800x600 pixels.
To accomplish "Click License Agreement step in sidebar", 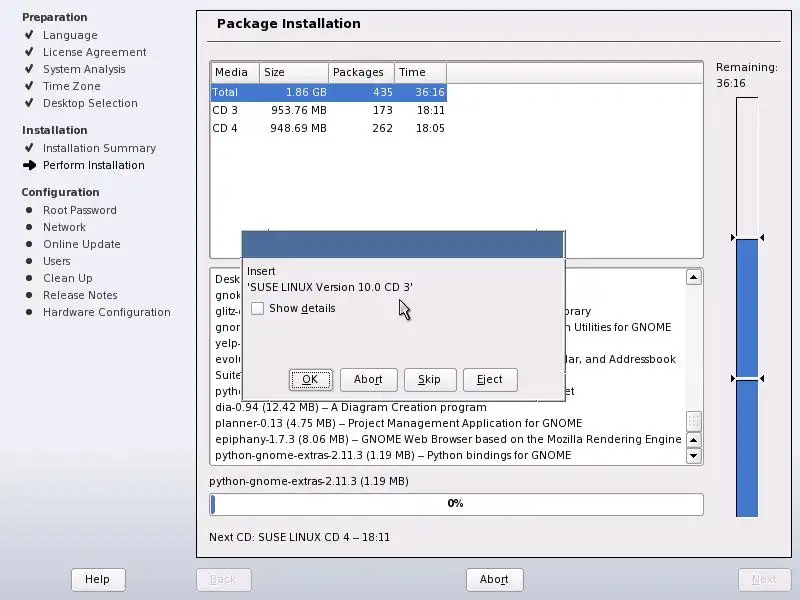I will click(94, 52).
